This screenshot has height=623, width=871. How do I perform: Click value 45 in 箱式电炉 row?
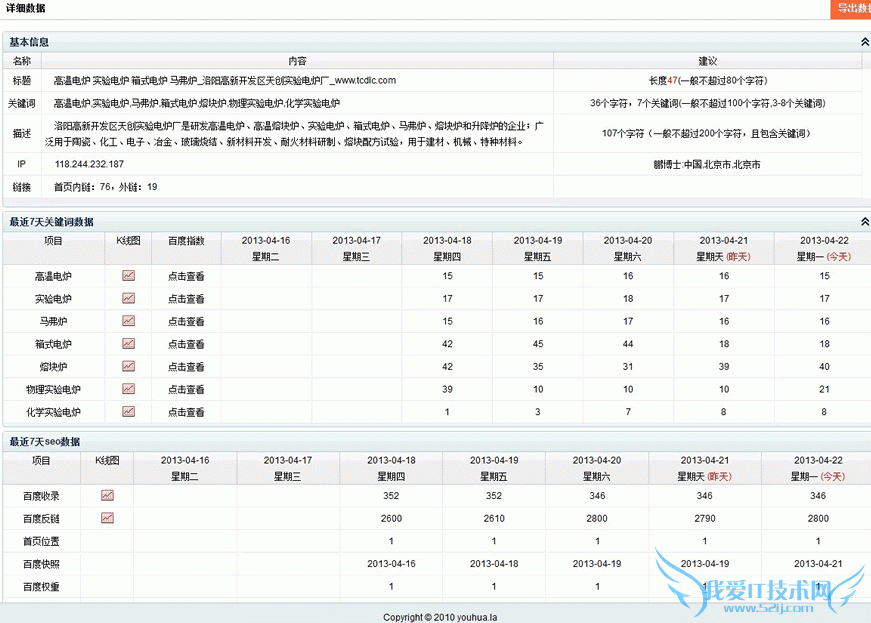[x=538, y=344]
